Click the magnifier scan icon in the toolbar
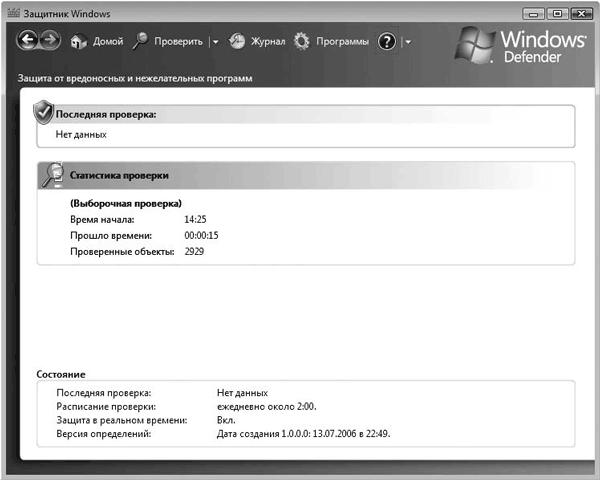The height and width of the screenshot is (480, 600). click(141, 41)
